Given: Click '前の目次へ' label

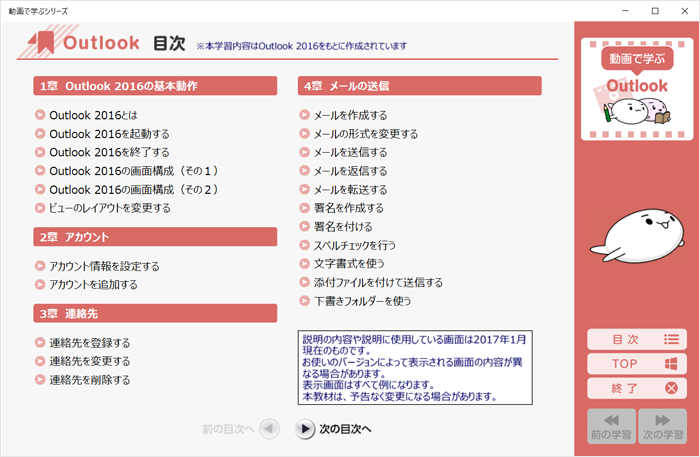Looking at the screenshot, I should point(228,429).
